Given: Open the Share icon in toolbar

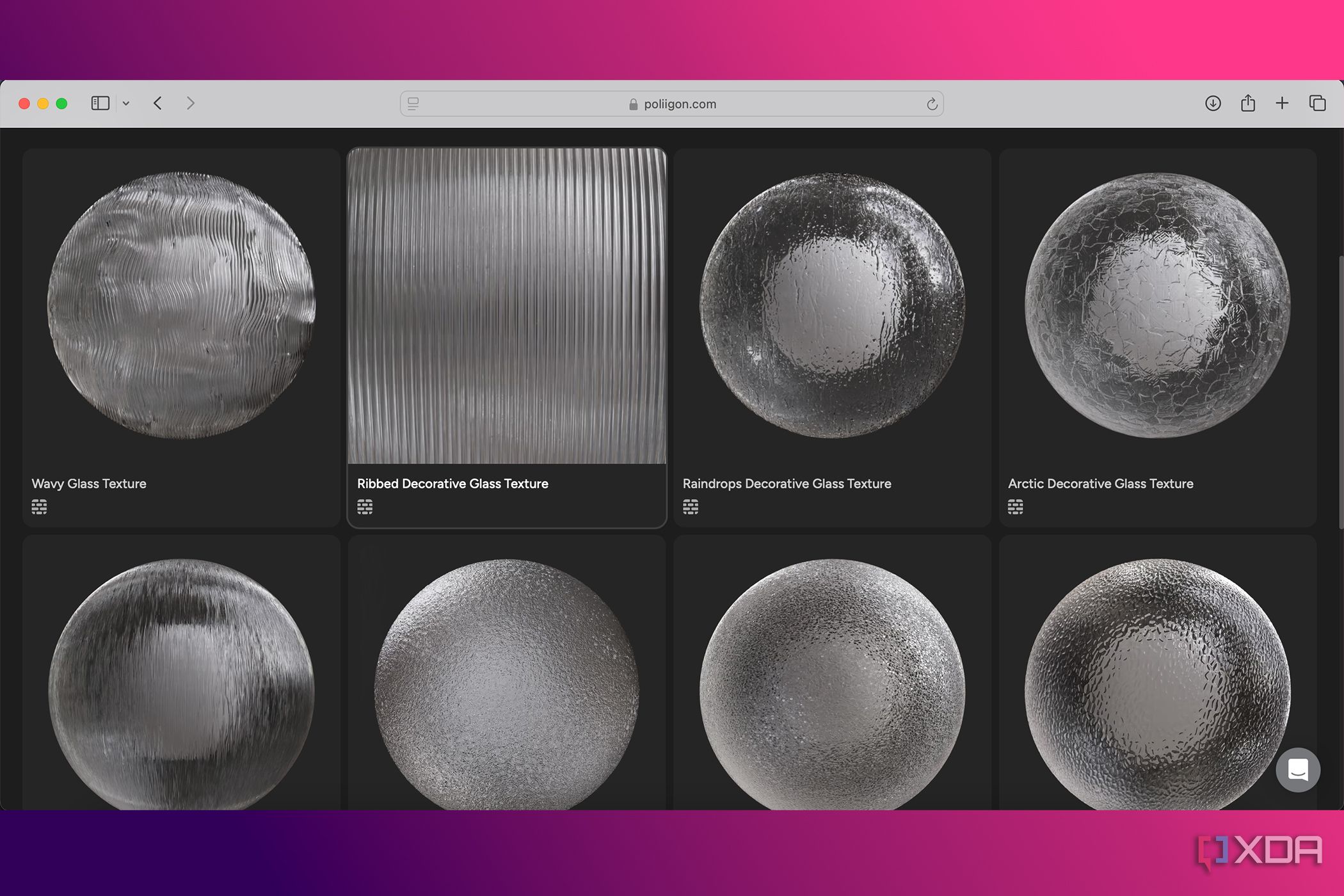Looking at the screenshot, I should (1248, 102).
